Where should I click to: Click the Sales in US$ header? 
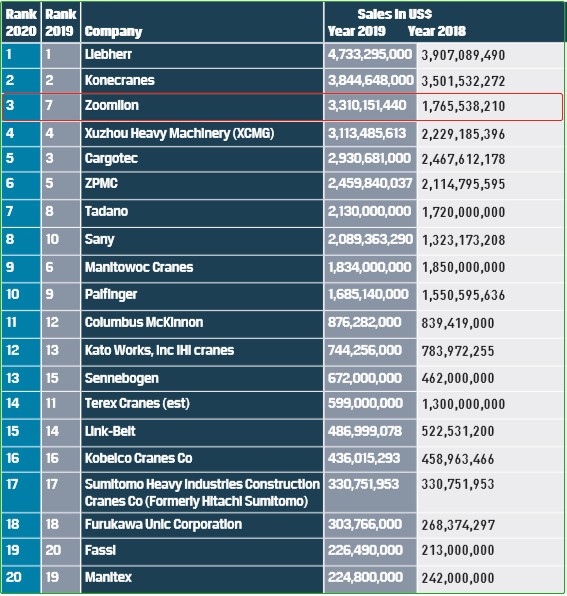(x=394, y=14)
